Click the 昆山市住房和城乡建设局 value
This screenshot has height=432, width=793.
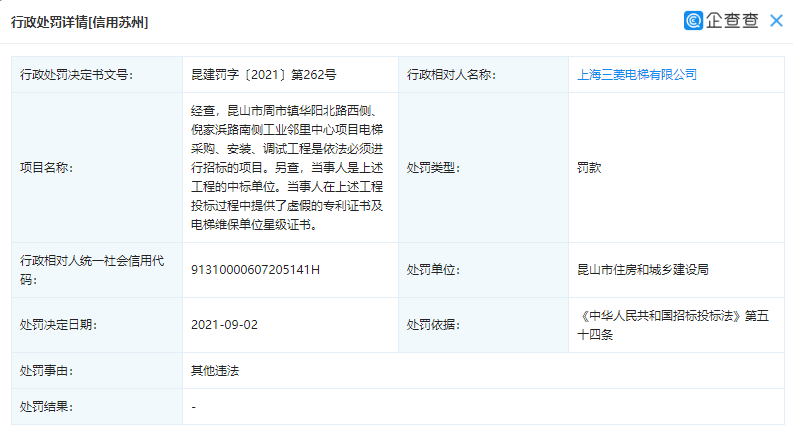[643, 270]
